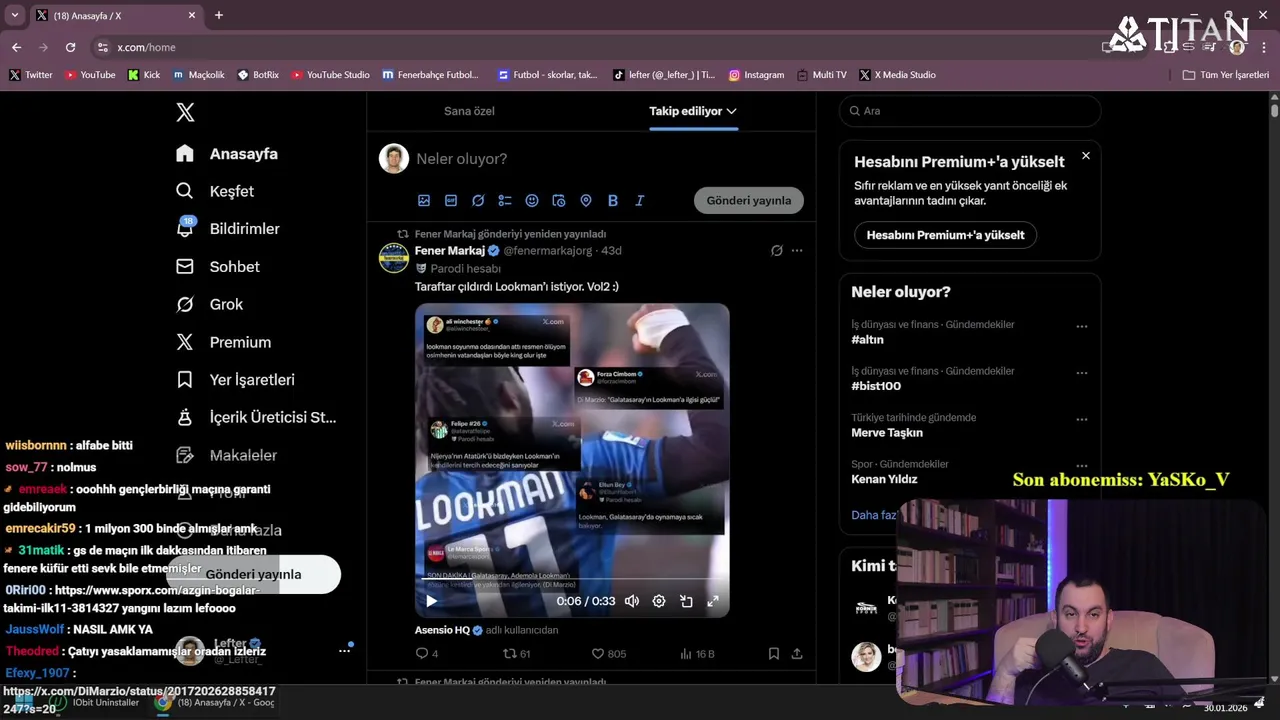Open a new browser tab
This screenshot has height=720, width=1280.
point(219,15)
